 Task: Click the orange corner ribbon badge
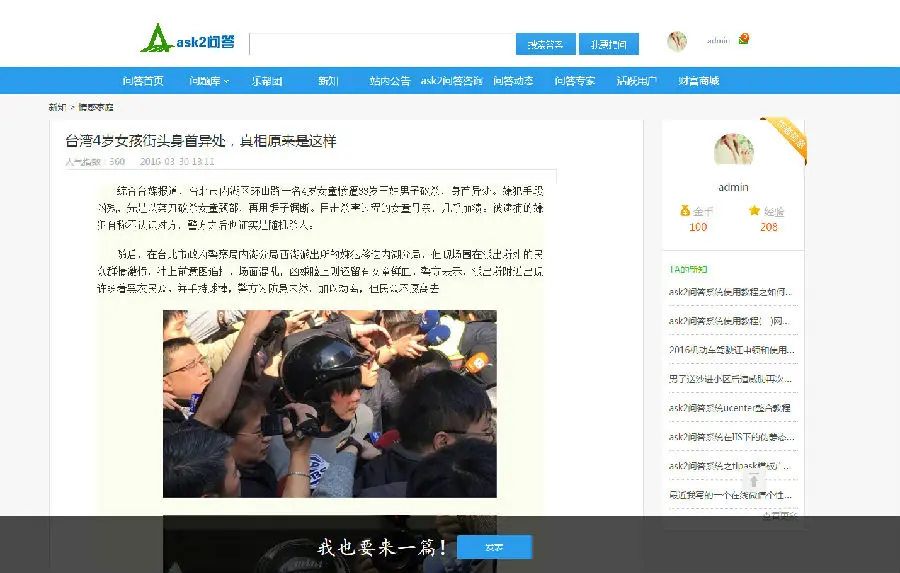pos(786,140)
